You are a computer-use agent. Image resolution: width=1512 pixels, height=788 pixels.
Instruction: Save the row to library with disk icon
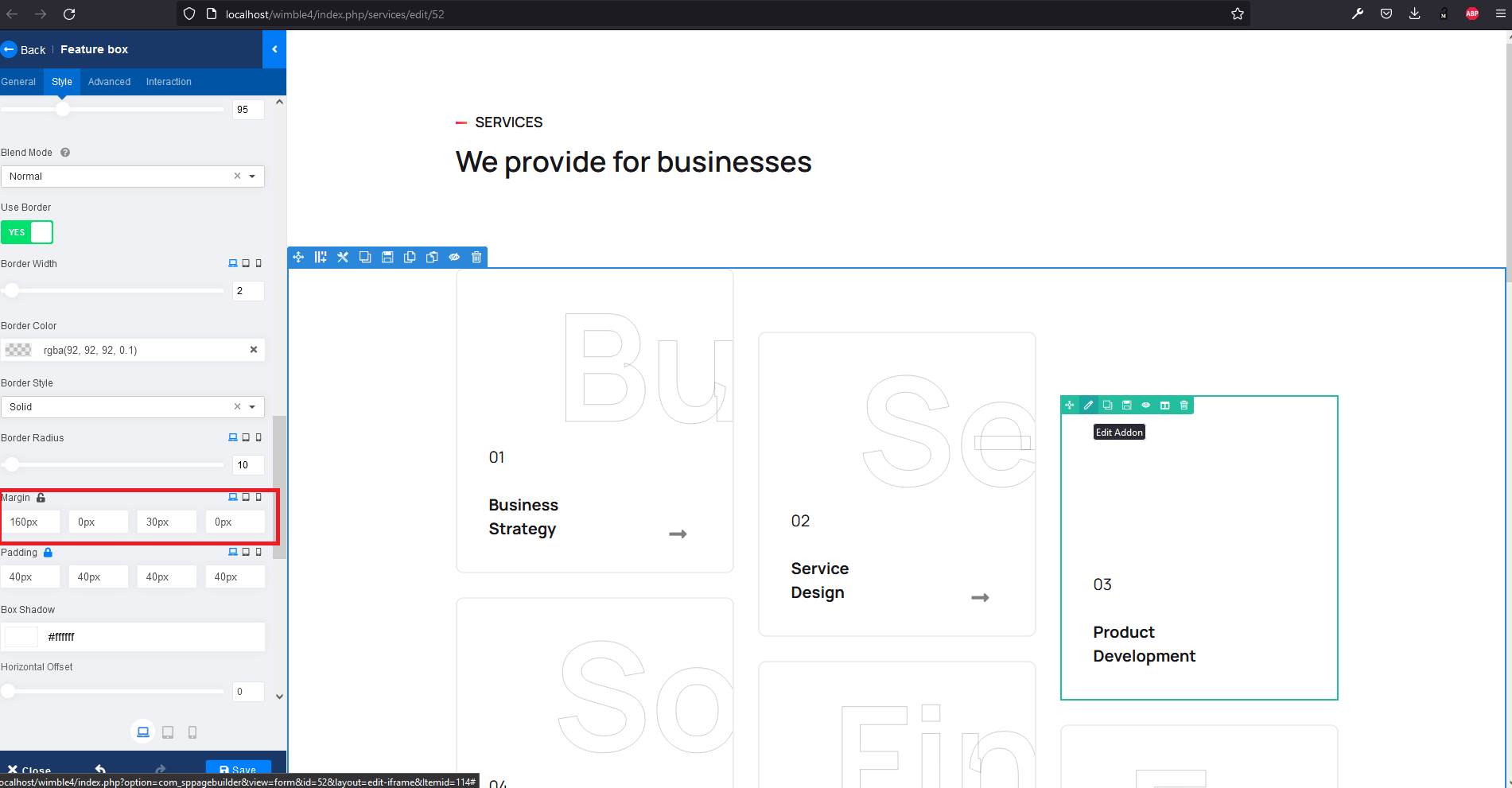[387, 257]
